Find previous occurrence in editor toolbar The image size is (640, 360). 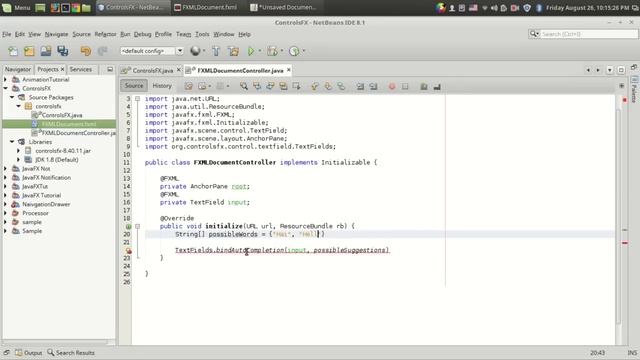coord(257,86)
